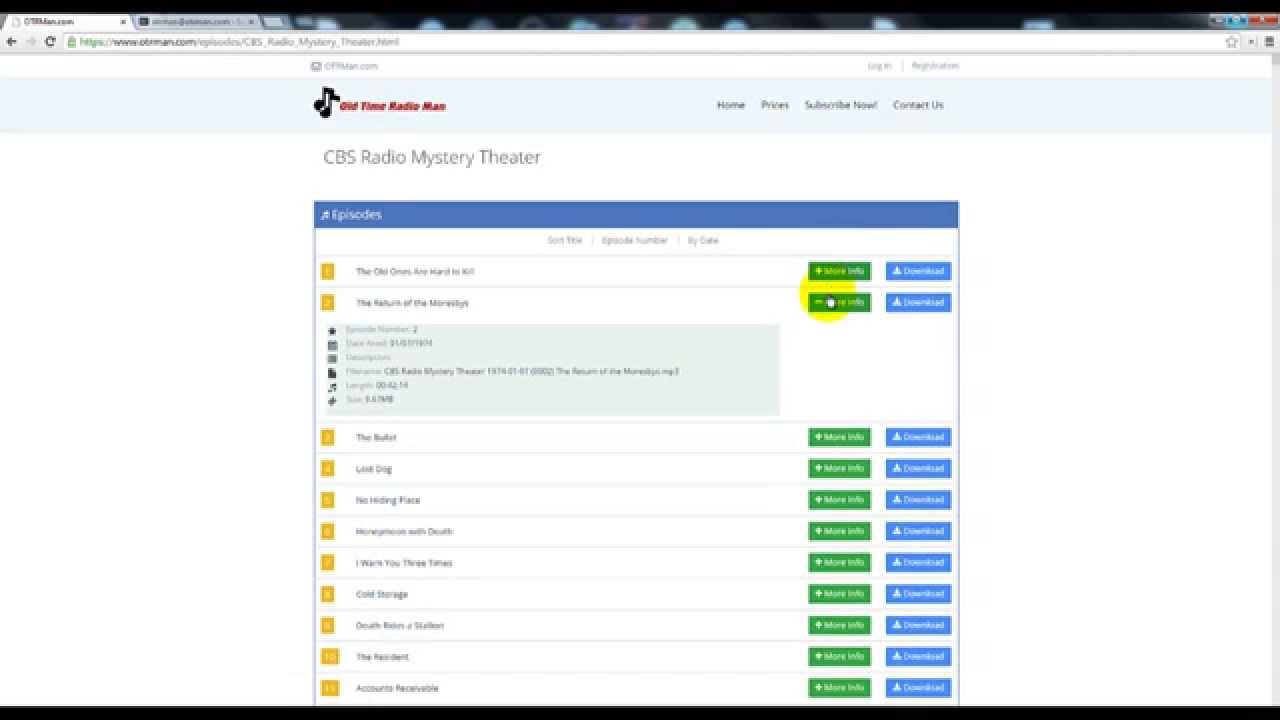
Task: Sort episodes by Episode Number
Action: (x=634, y=240)
